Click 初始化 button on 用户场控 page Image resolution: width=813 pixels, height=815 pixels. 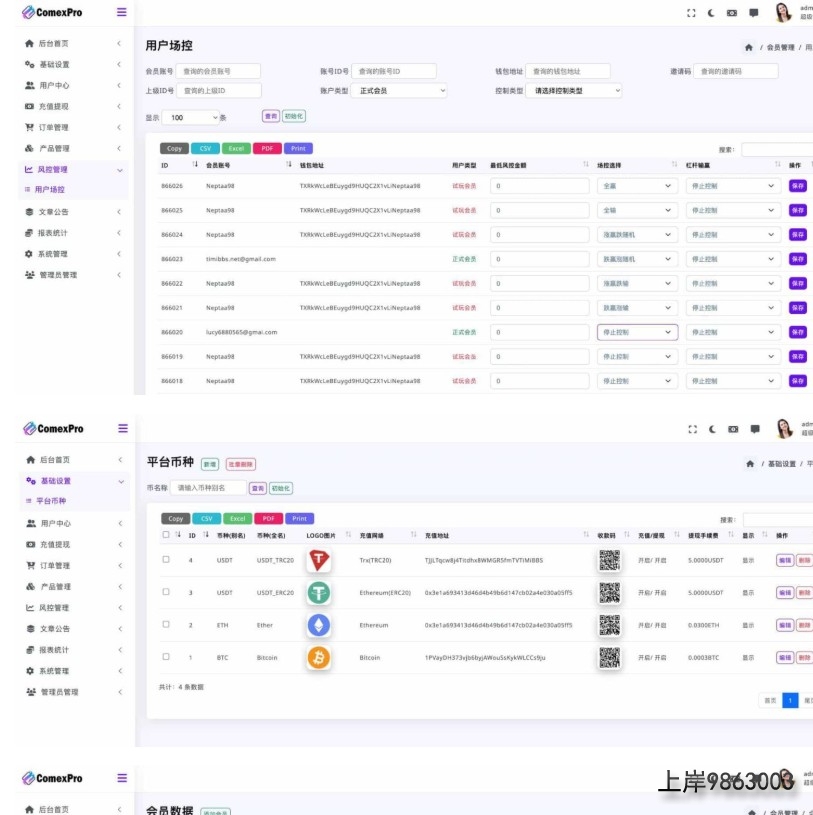coord(294,116)
